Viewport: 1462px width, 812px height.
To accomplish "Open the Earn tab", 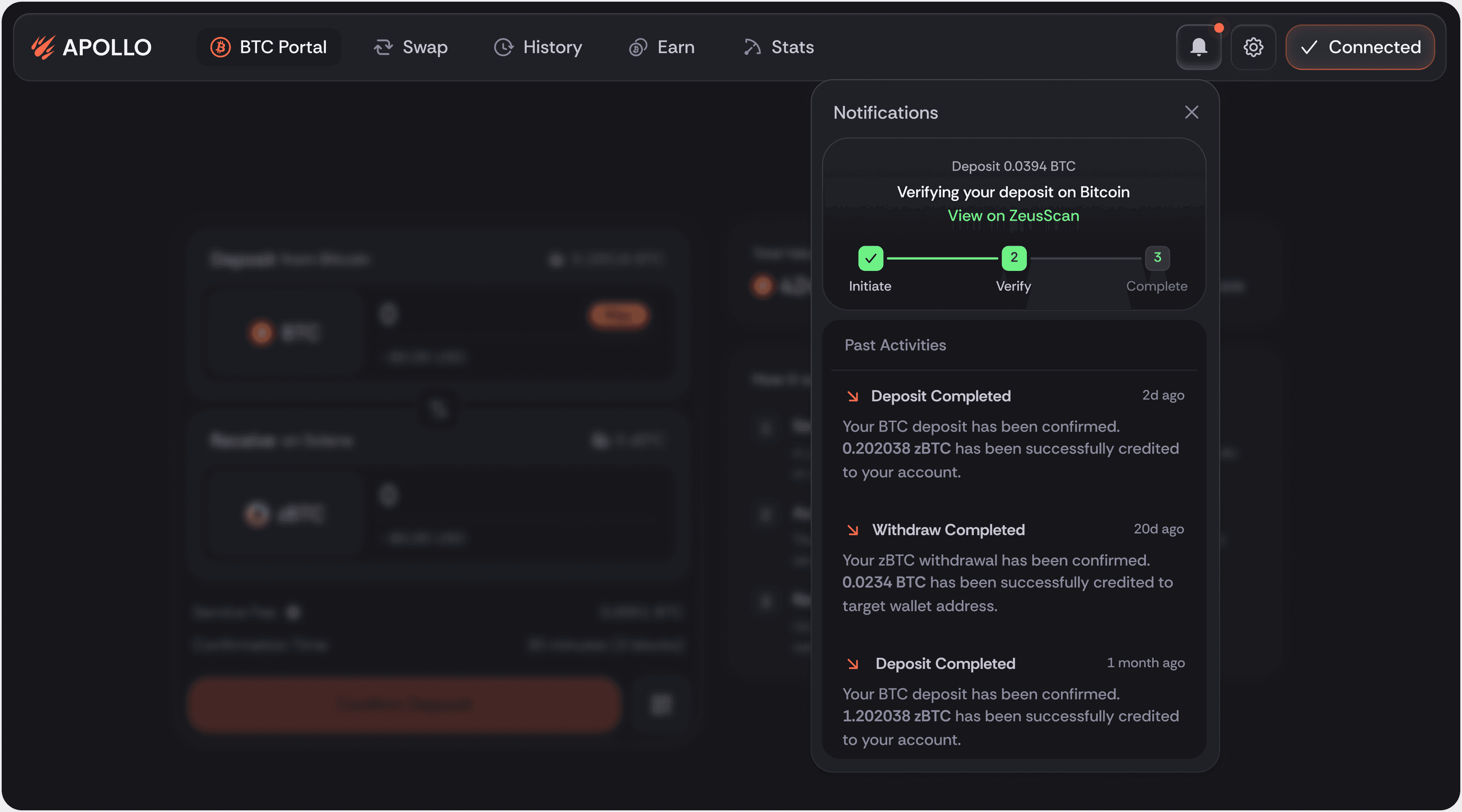I will click(x=662, y=47).
